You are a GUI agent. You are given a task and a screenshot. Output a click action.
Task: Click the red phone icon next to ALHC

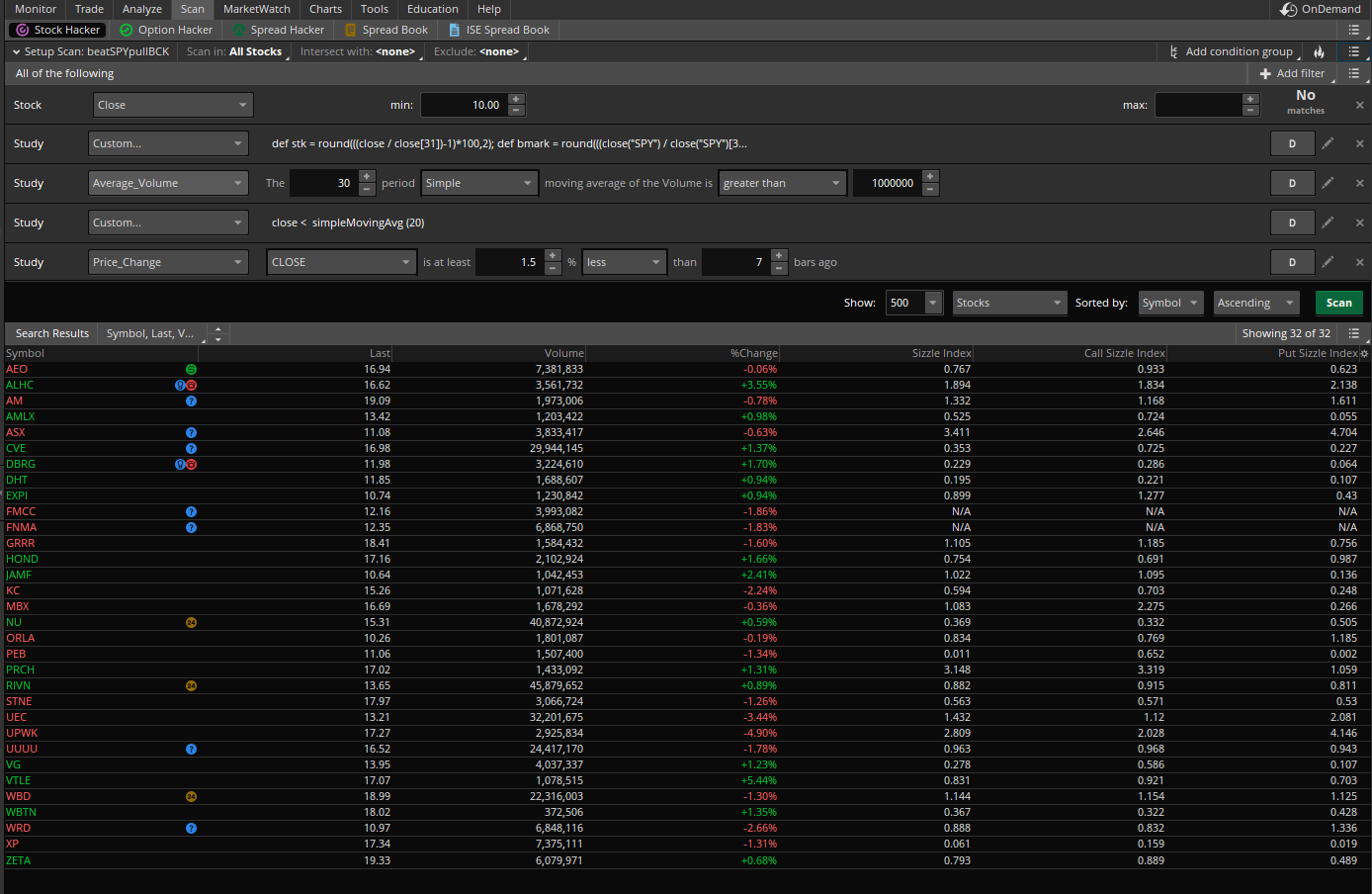click(x=192, y=385)
